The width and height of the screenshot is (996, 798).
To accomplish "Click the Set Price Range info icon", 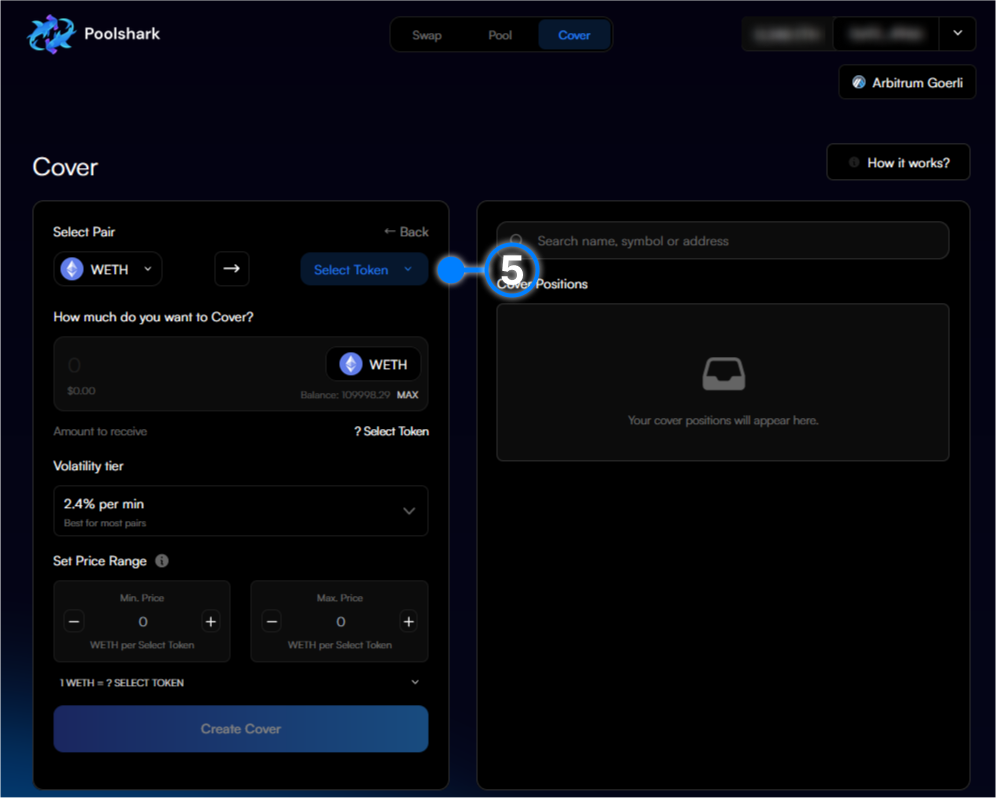I will [x=162, y=561].
